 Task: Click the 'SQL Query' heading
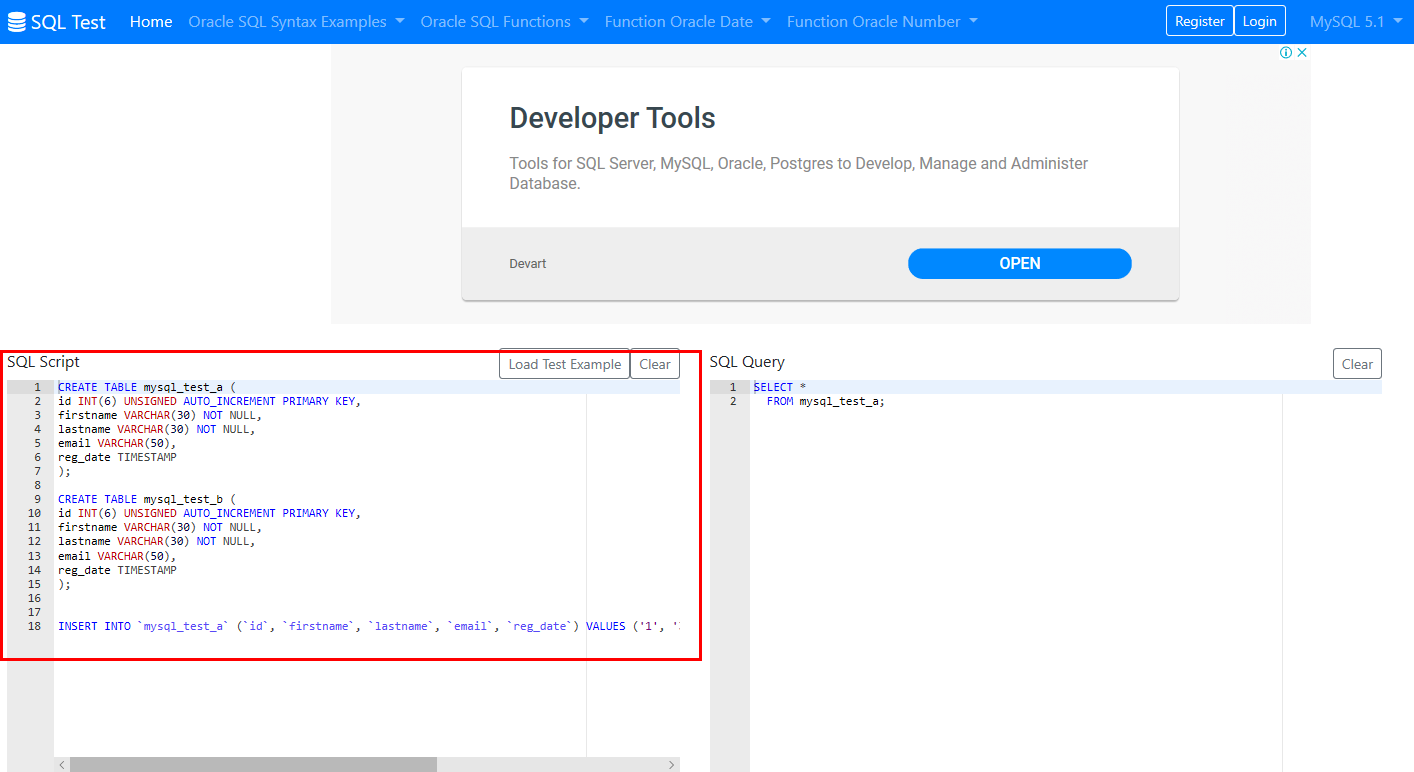pos(747,362)
